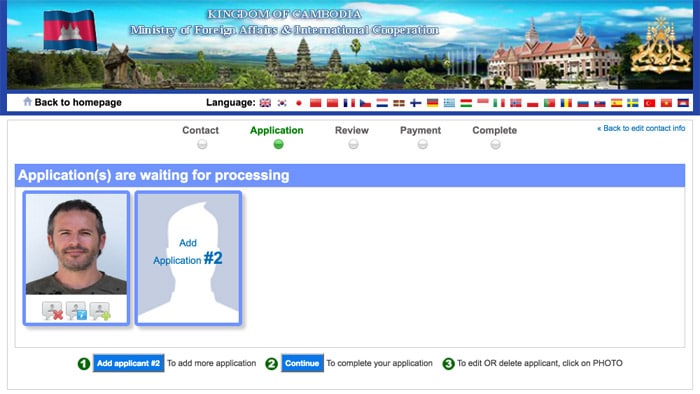
Task: Select the Application step label
Action: coord(277,130)
